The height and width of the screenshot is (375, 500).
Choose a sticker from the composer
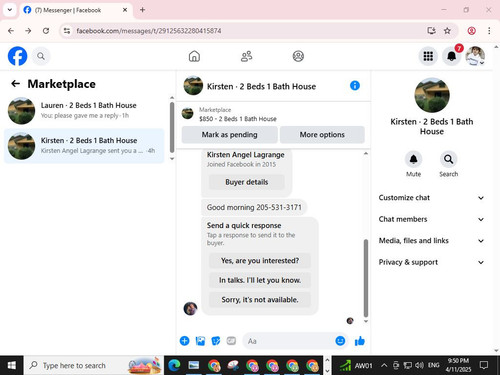coord(216,341)
